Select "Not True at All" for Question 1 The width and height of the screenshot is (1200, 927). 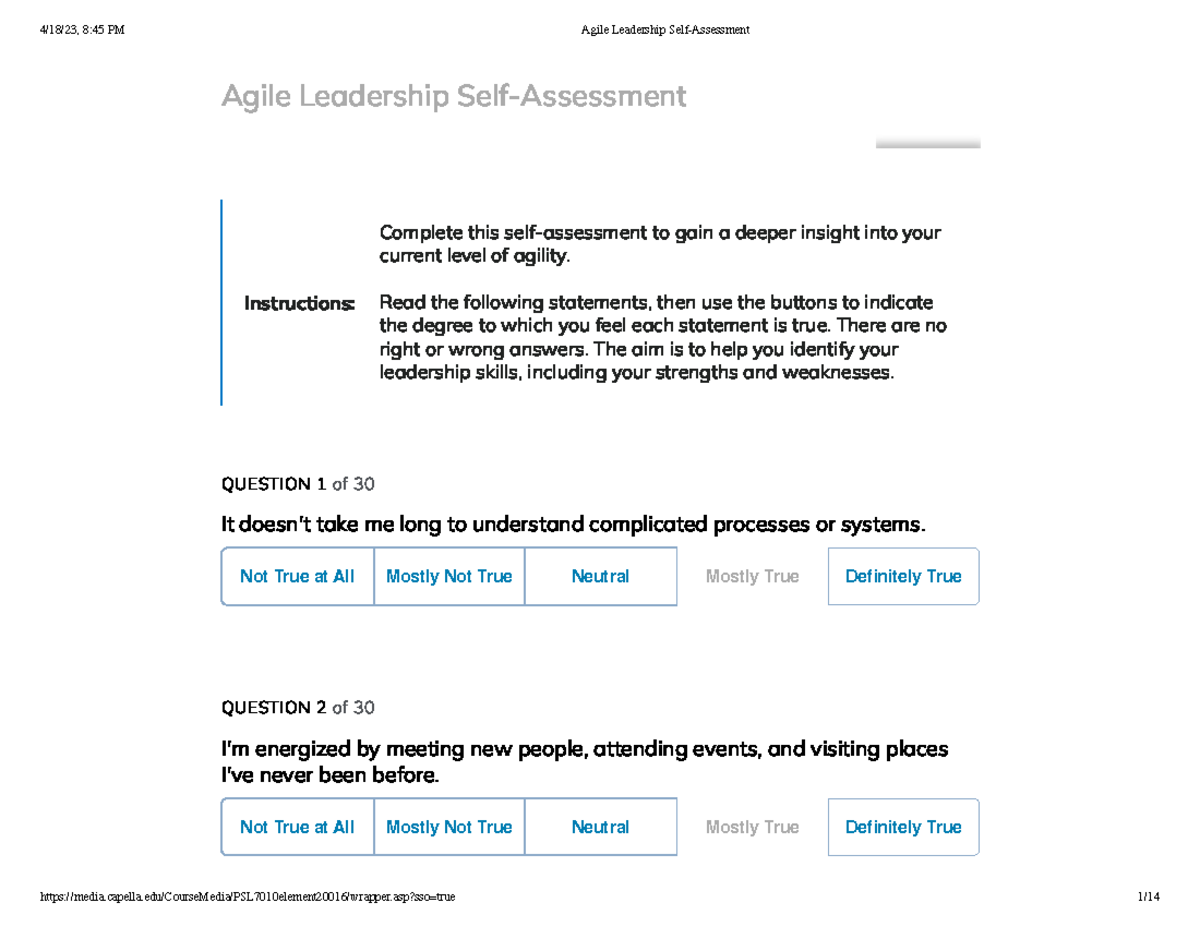[297, 576]
